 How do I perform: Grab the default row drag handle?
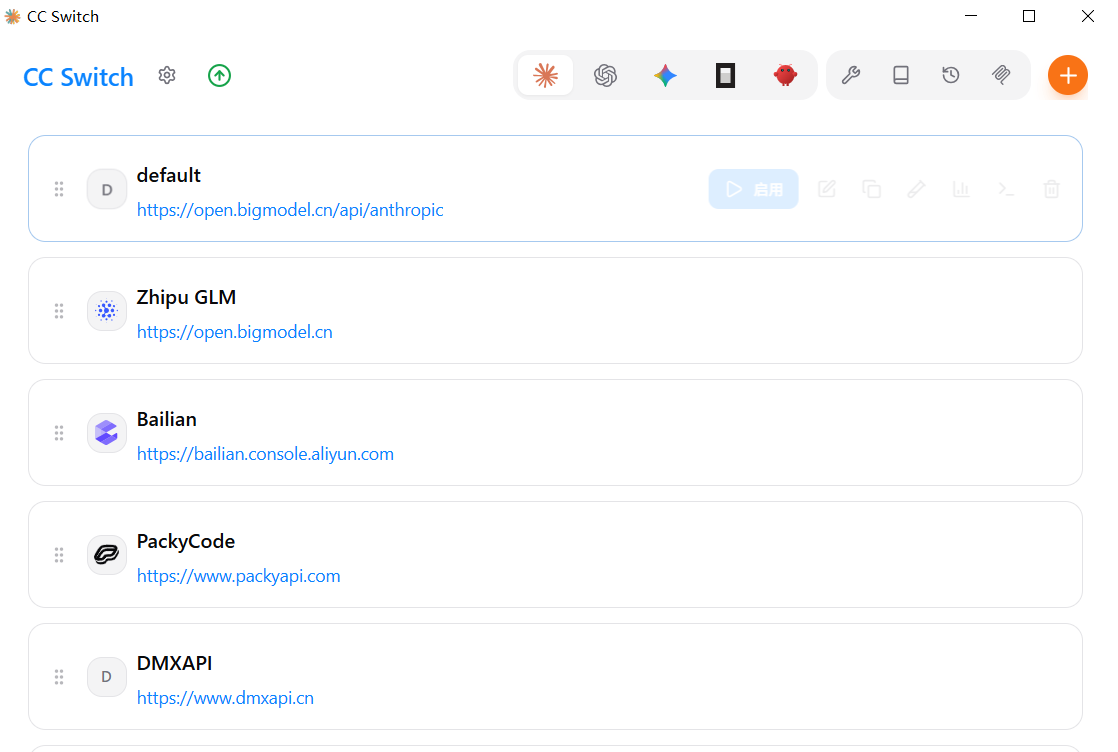[x=59, y=189]
